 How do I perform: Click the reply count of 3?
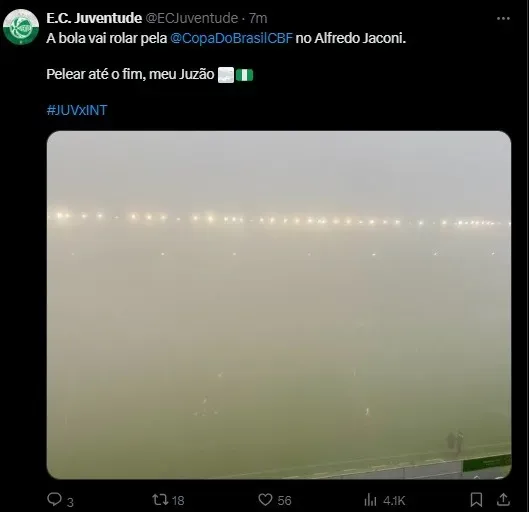70,502
